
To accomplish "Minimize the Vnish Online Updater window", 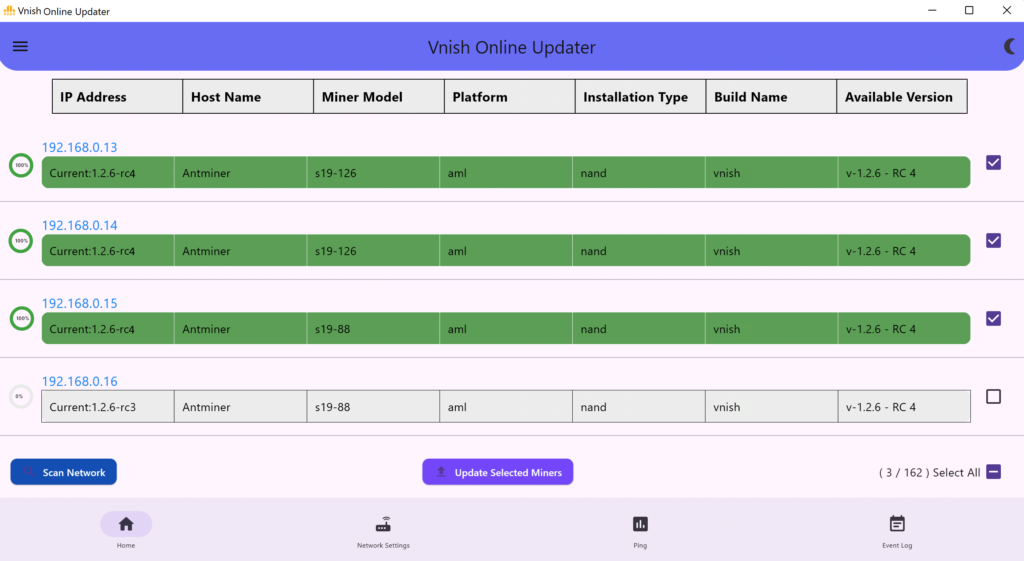I will [x=932, y=10].
